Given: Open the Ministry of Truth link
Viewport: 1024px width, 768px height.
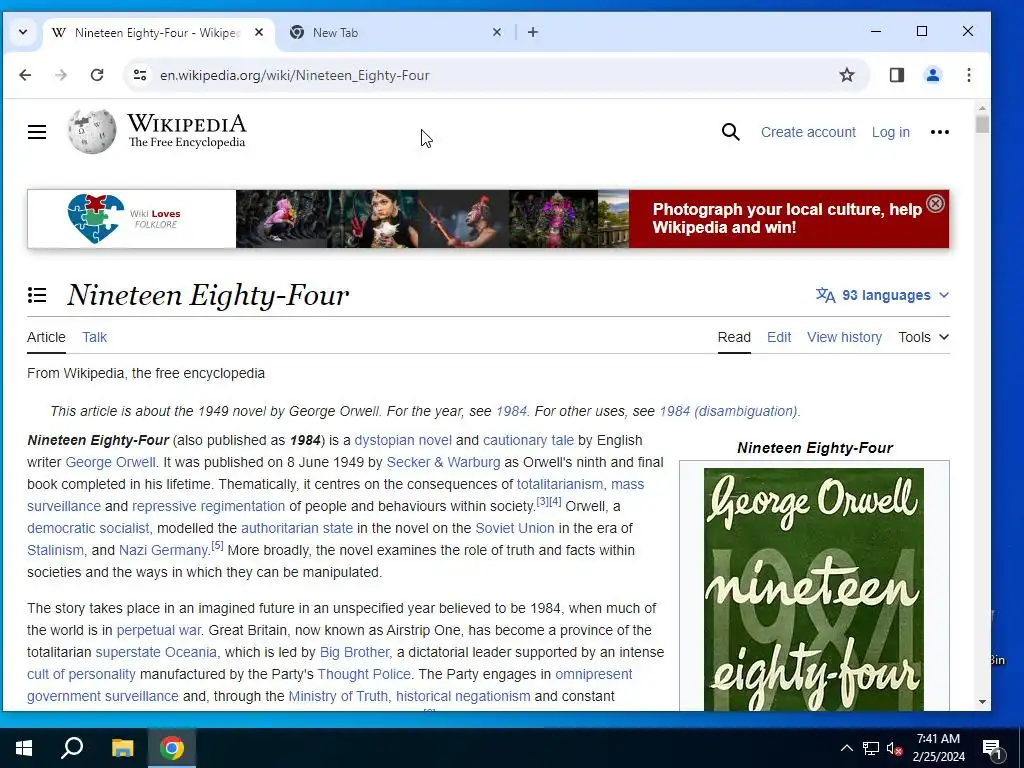Looking at the screenshot, I should point(338,697).
